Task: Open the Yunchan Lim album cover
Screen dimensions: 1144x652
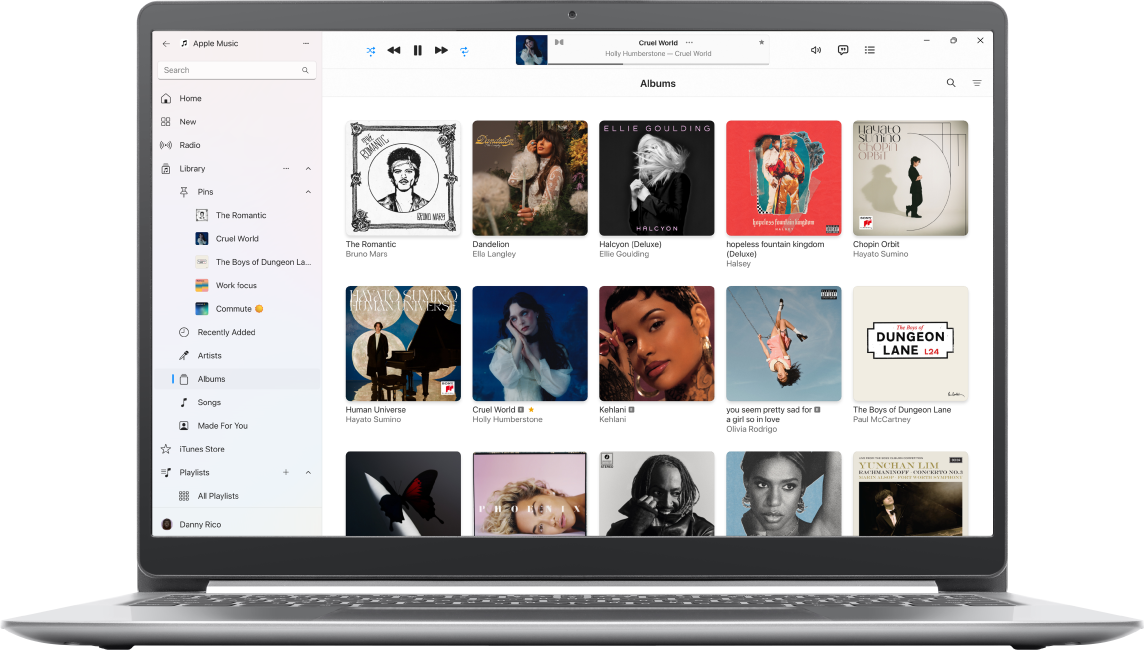Action: [x=911, y=494]
